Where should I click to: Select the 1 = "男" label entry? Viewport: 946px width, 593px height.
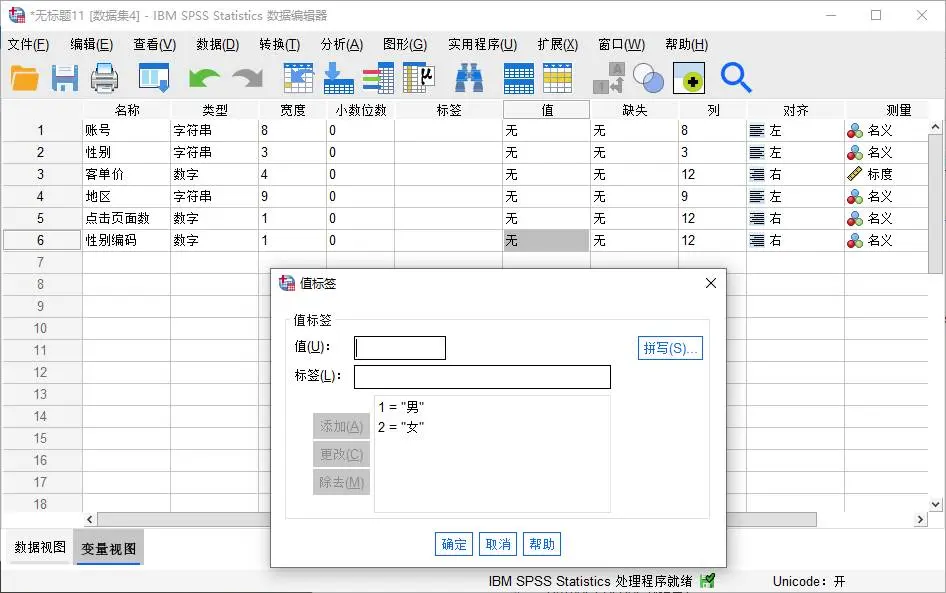(x=401, y=407)
